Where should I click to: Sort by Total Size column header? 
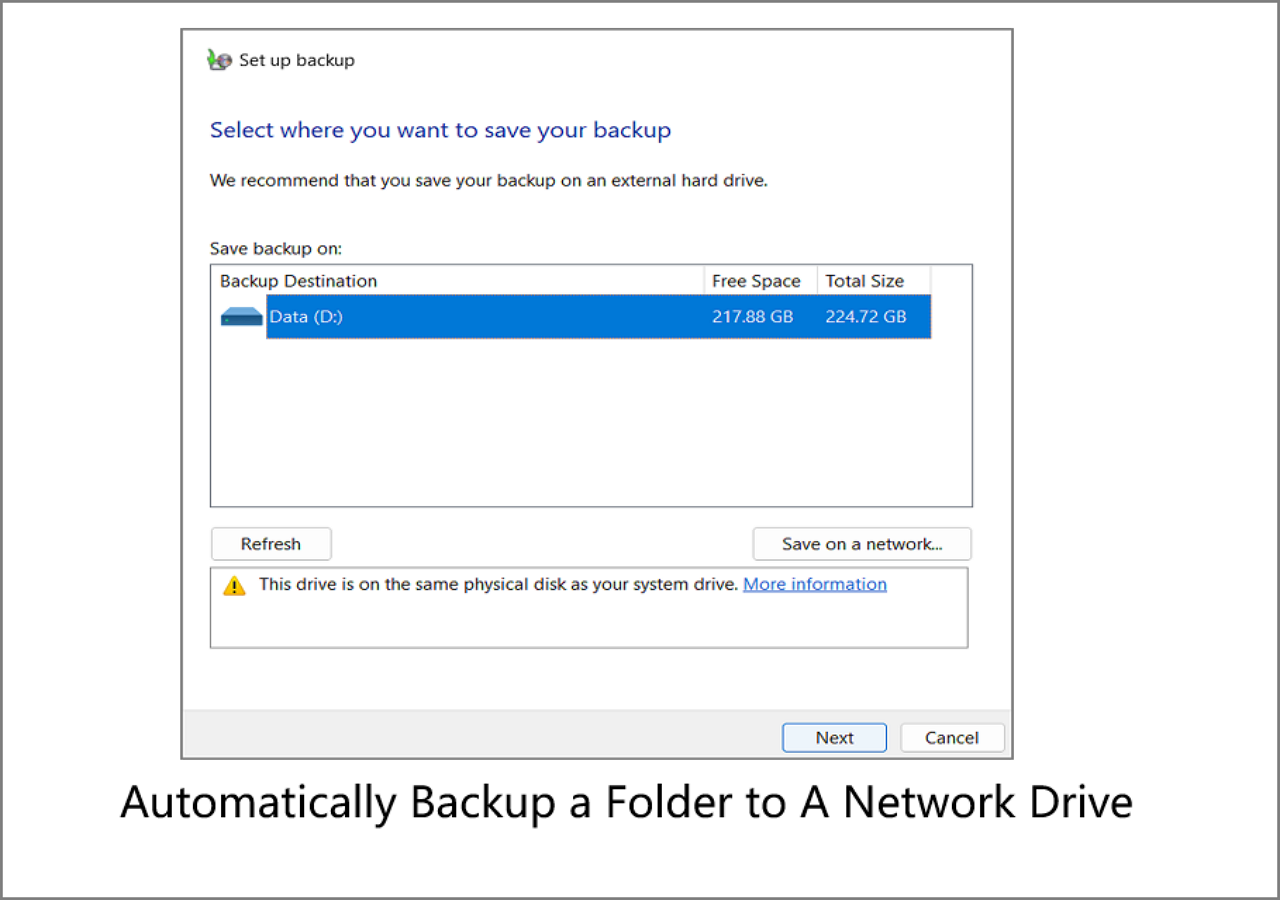tap(865, 281)
